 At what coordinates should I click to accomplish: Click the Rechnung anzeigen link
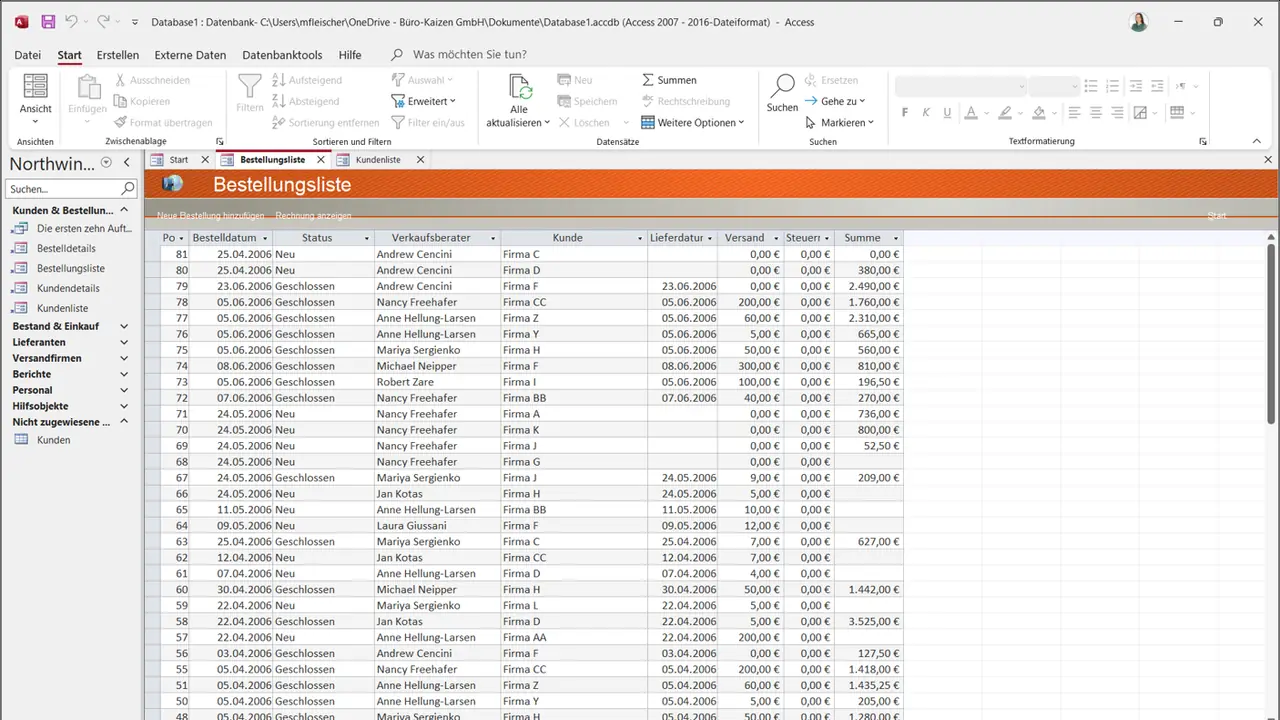[313, 215]
